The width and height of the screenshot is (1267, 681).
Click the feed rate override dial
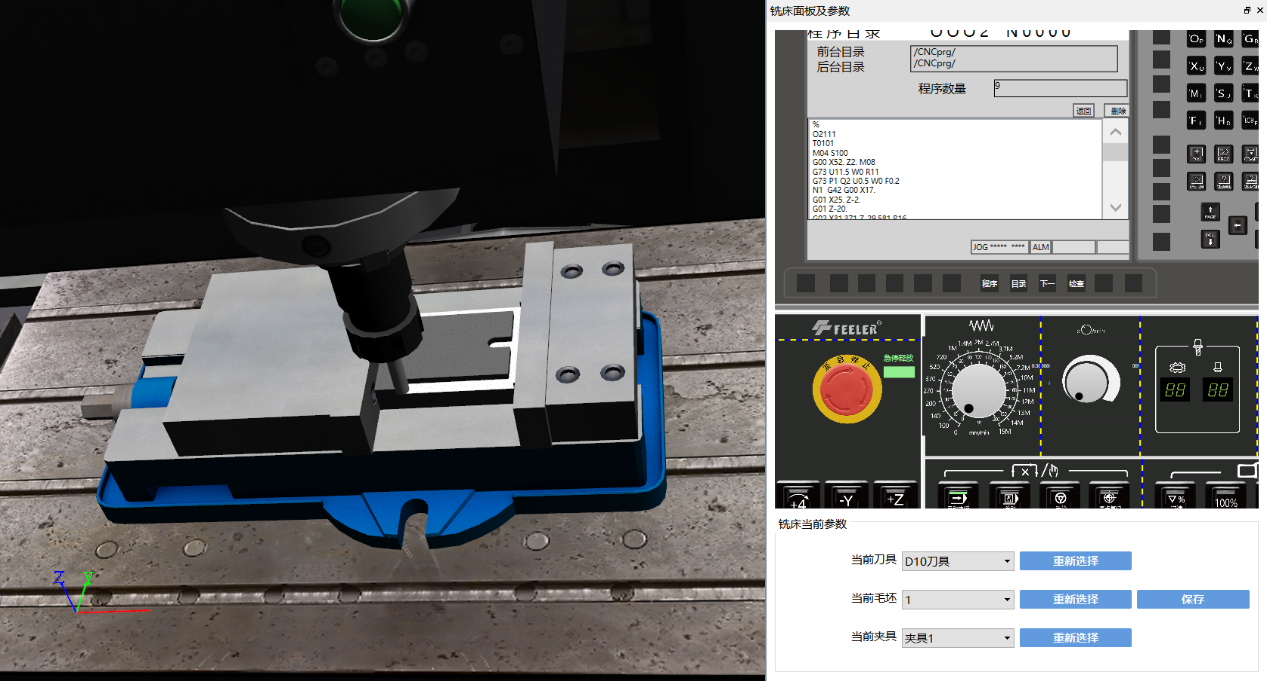pyautogui.click(x=979, y=391)
